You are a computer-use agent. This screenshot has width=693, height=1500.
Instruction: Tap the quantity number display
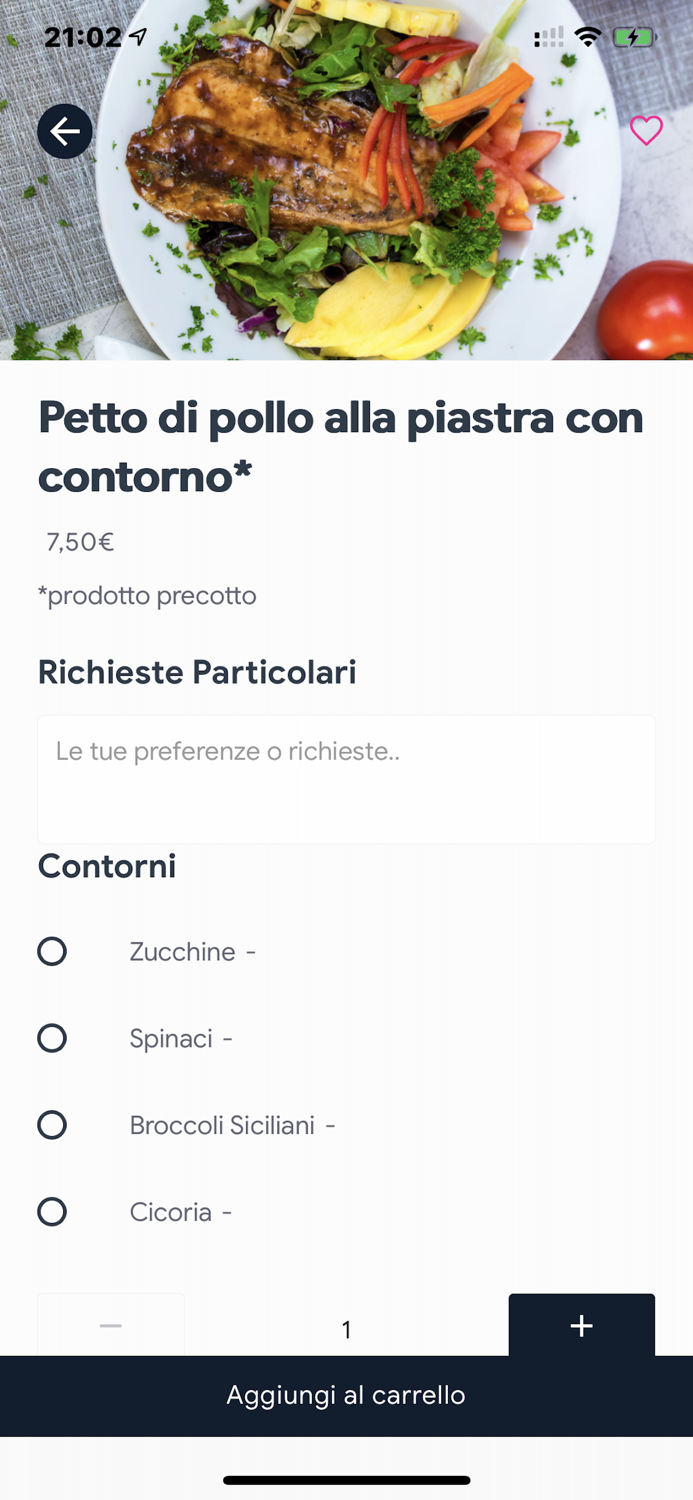pos(346,1330)
